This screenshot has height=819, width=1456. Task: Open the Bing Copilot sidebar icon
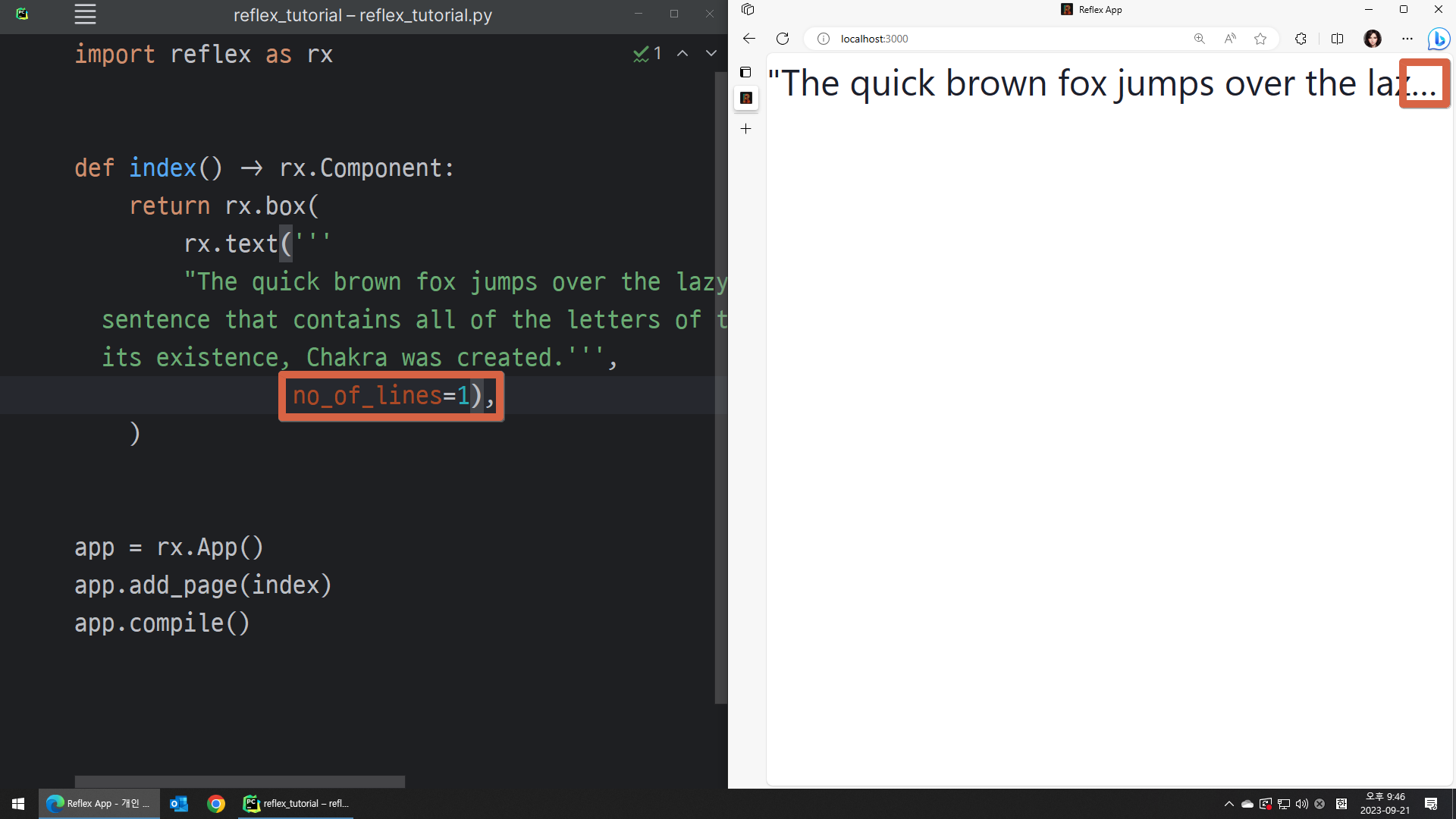1438,39
